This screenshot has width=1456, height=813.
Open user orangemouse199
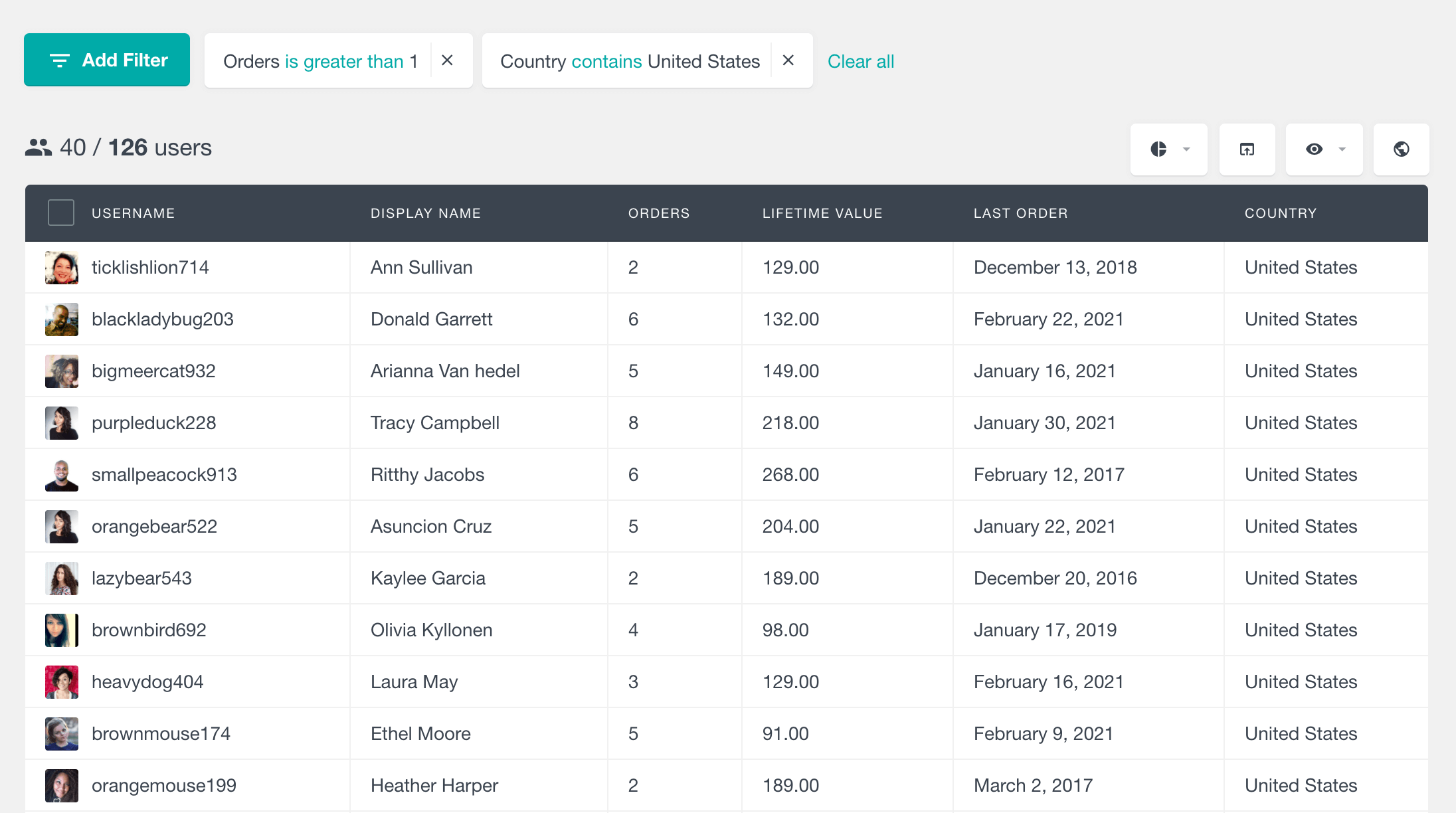(164, 785)
